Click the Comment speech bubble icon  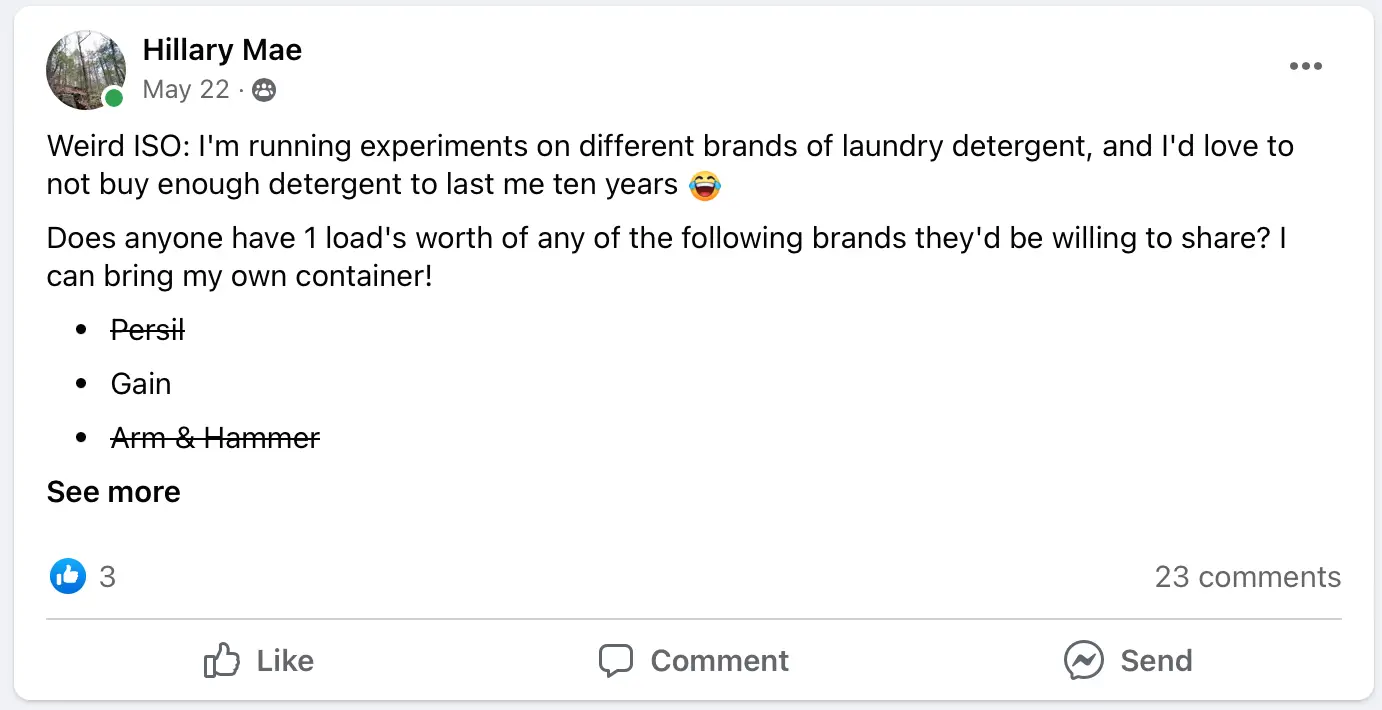[x=617, y=660]
